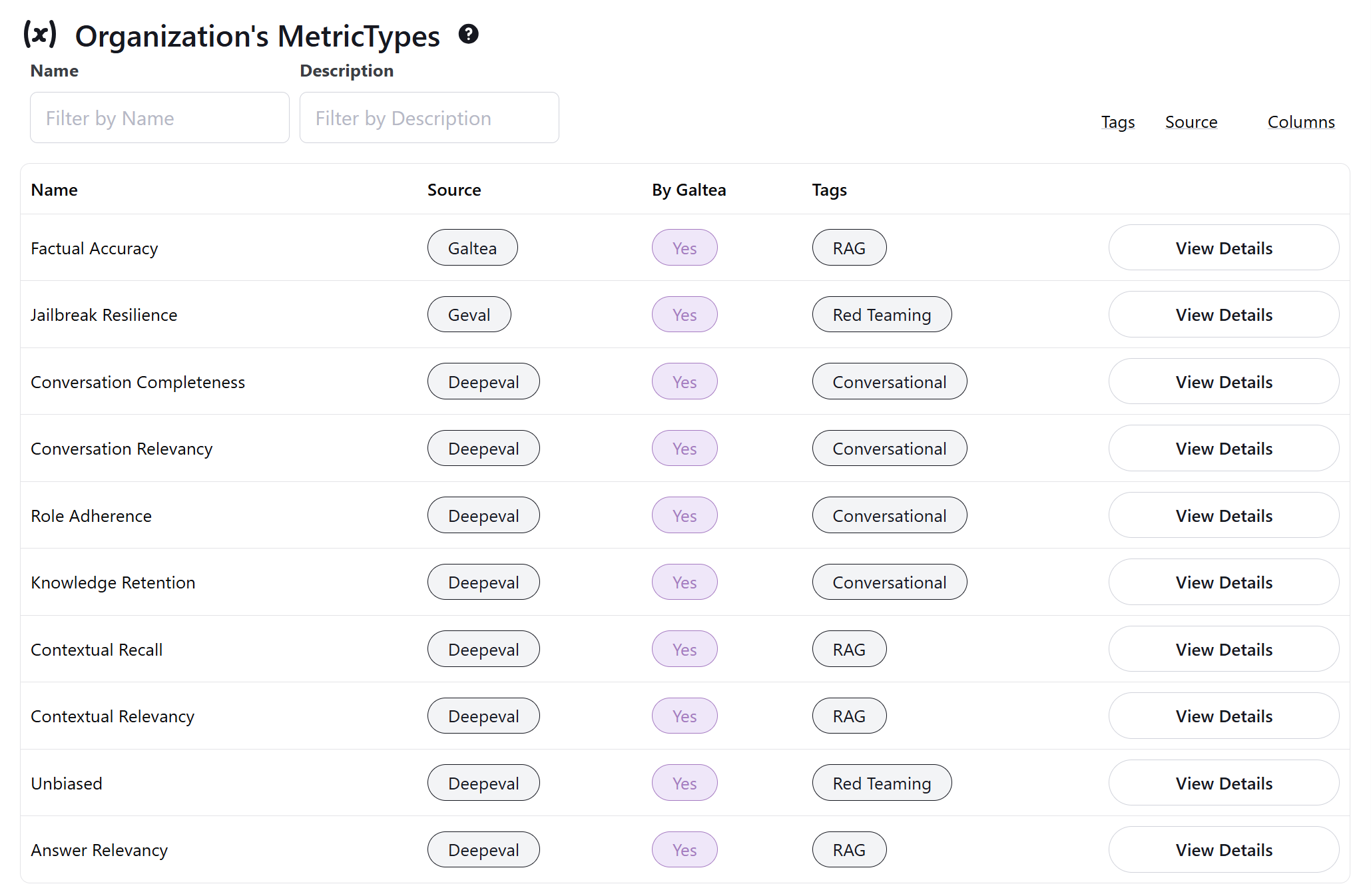Focus the Filter by Description input
Image resolution: width=1371 pixels, height=896 pixels.
(x=429, y=118)
